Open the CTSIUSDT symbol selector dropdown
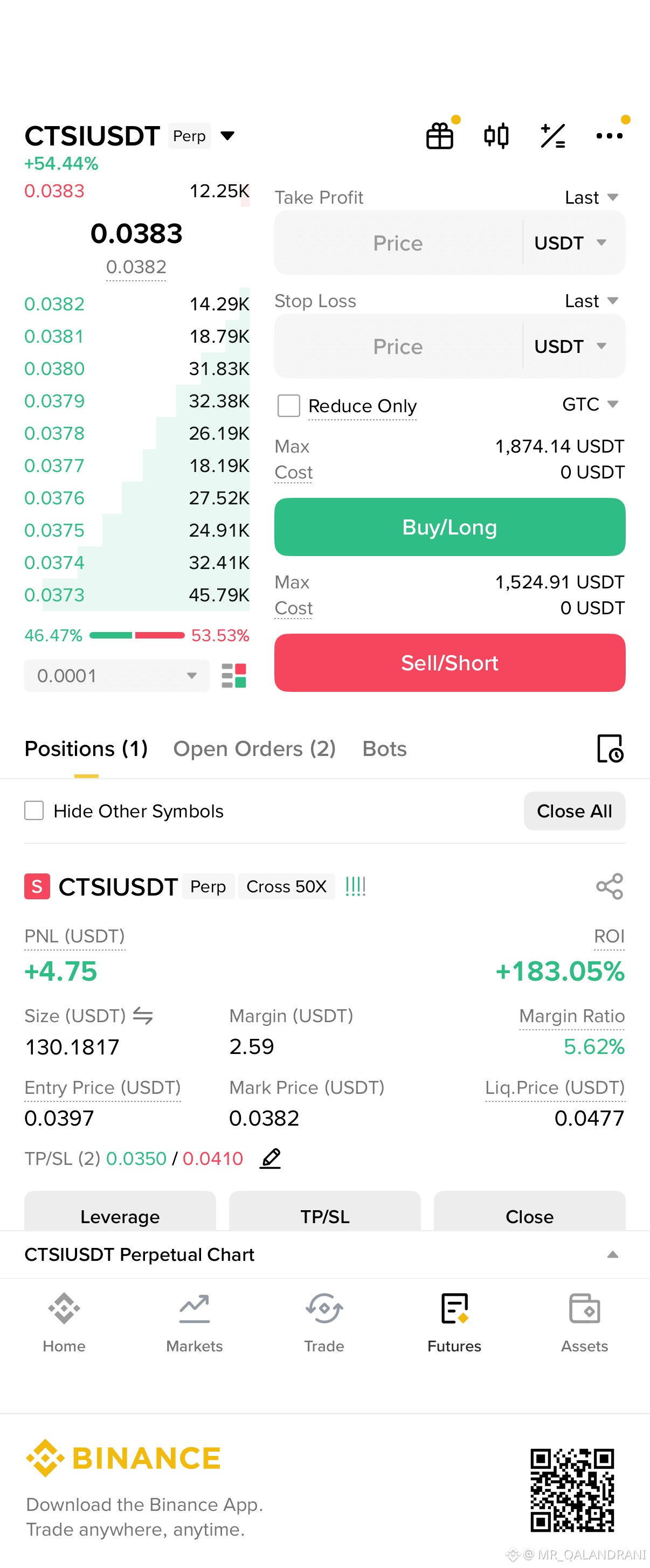Screen dimensions: 650x1568 pyautogui.click(x=227, y=135)
